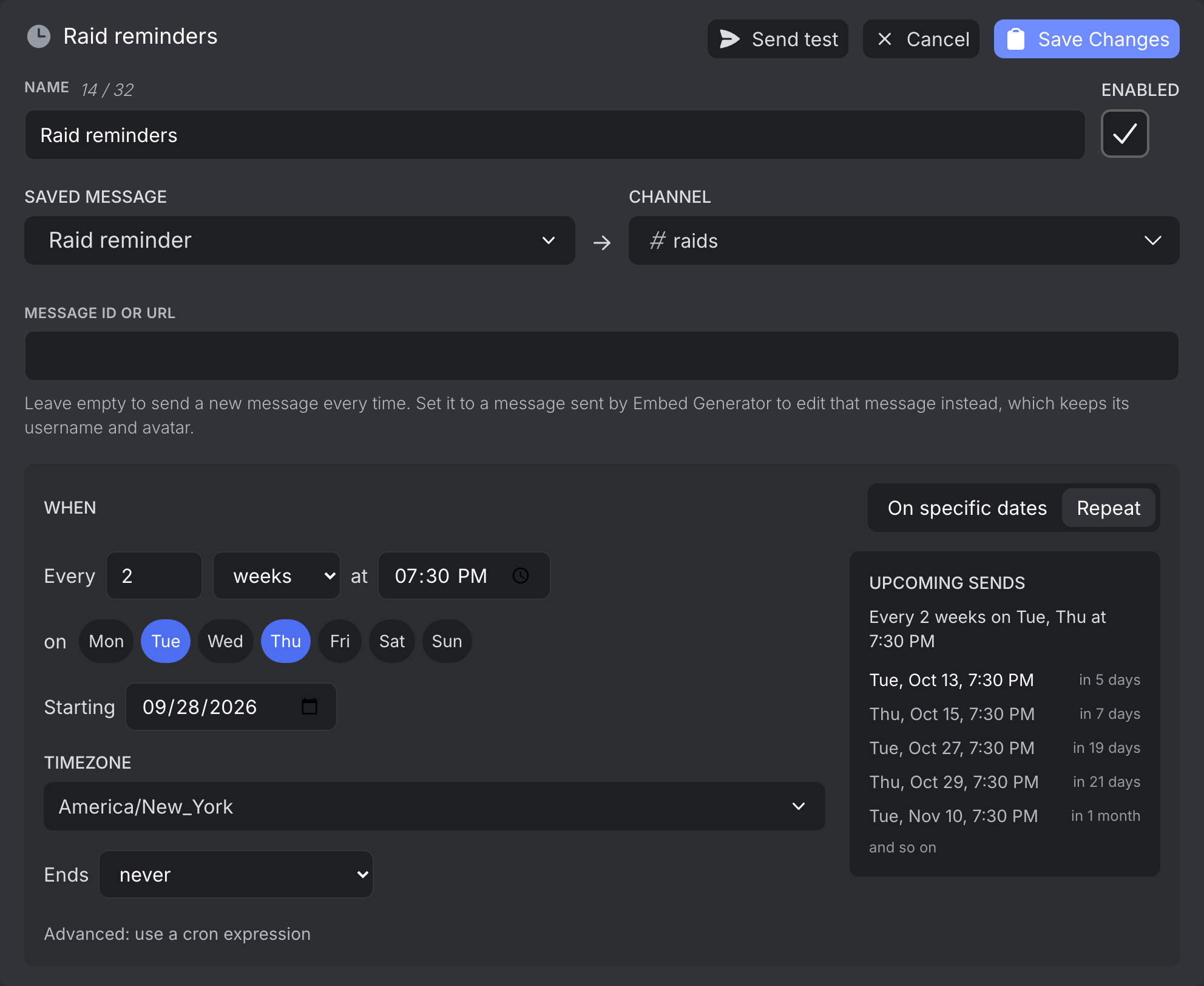Open the weeks interval unit dropdown

[277, 576]
